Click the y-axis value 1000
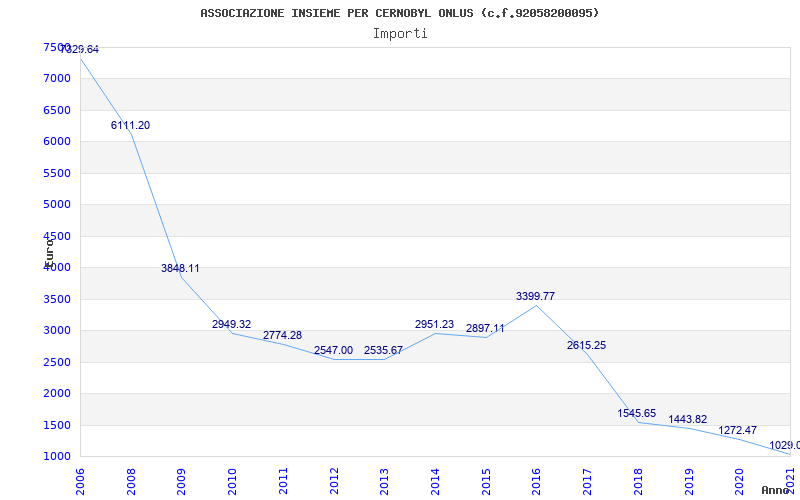This screenshot has height=500, width=800. [57, 457]
